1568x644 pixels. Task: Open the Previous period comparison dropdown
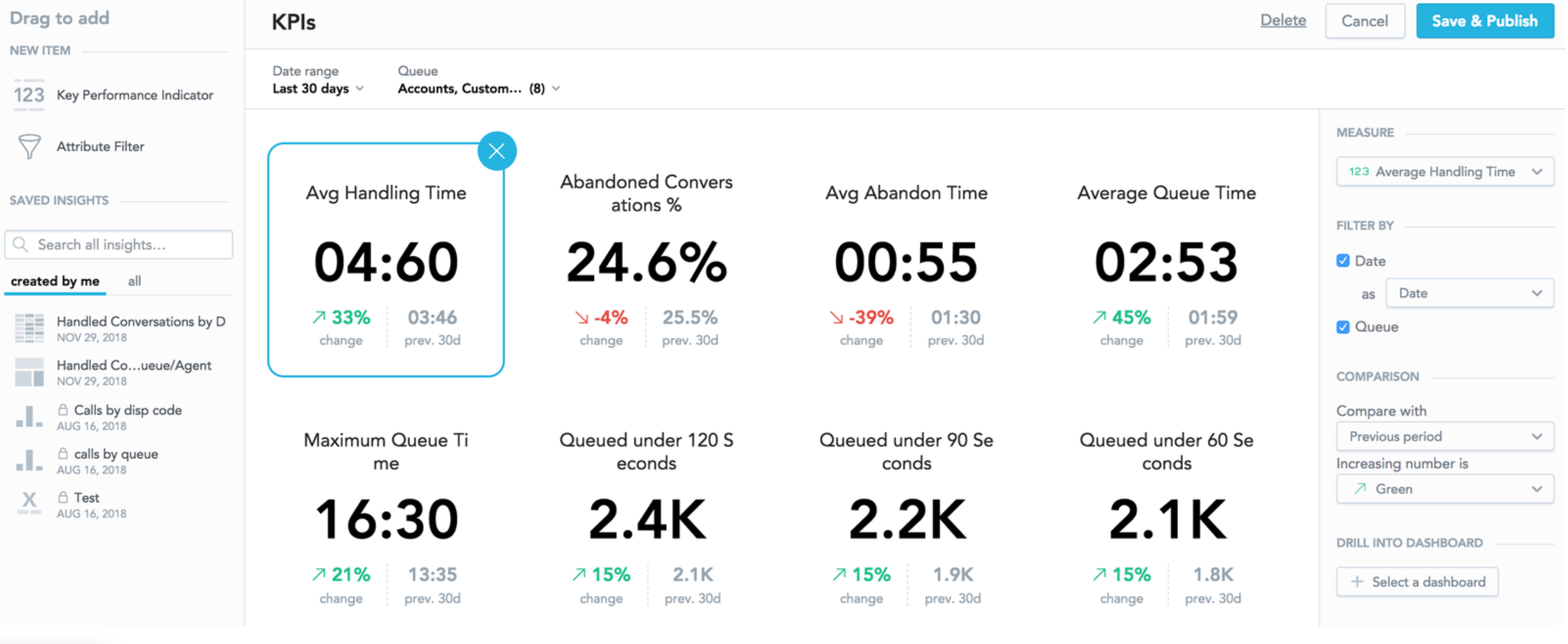[1443, 437]
